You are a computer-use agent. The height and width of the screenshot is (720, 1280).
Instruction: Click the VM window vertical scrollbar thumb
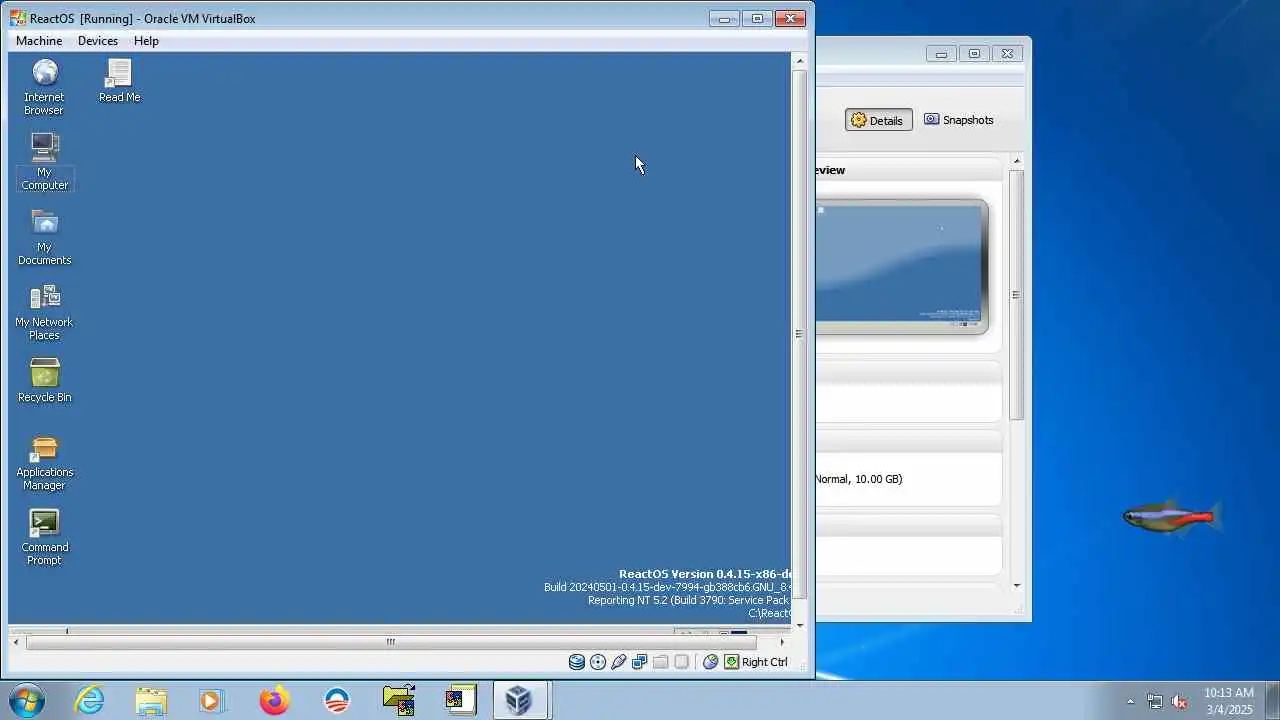click(x=799, y=334)
